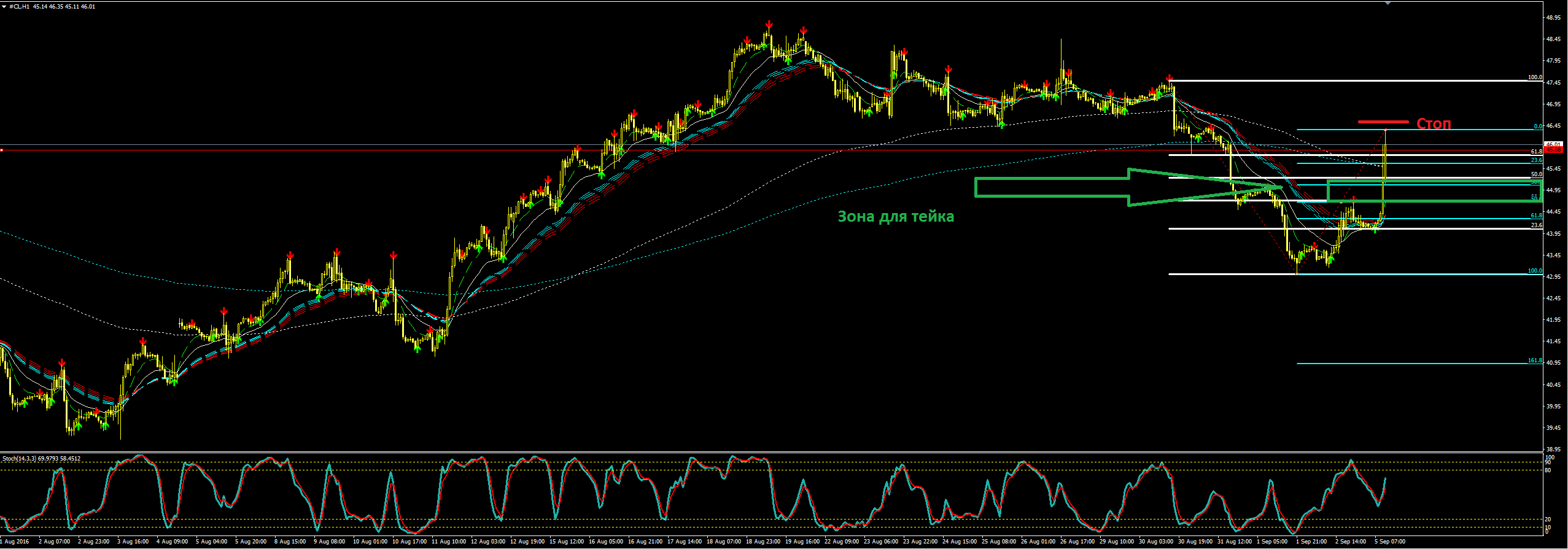The width and height of the screenshot is (1568, 549).
Task: Click the '17 Aug 14:00' time axis label
Action: point(685,542)
